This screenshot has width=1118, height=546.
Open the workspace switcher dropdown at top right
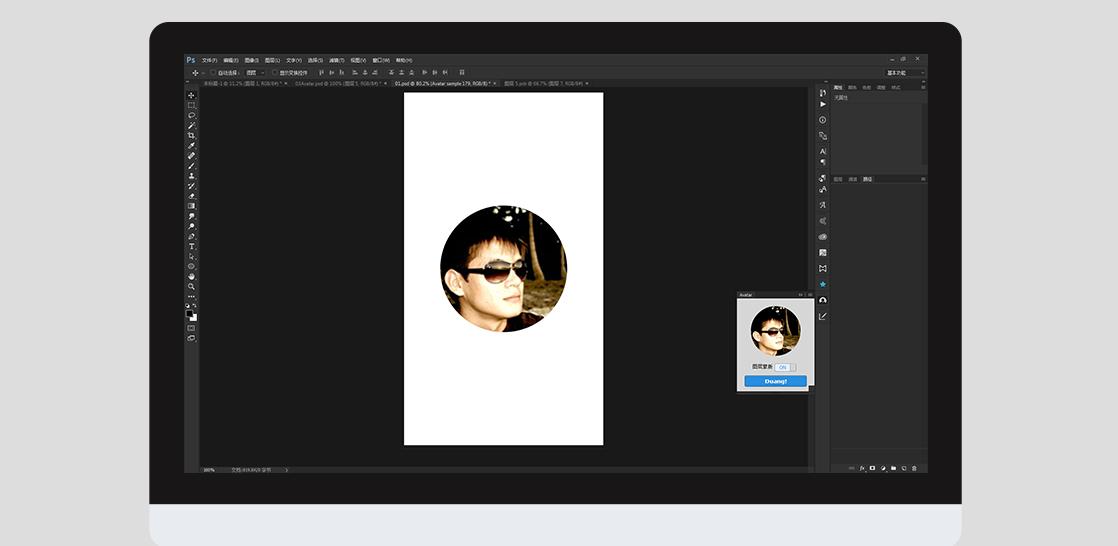(x=905, y=73)
